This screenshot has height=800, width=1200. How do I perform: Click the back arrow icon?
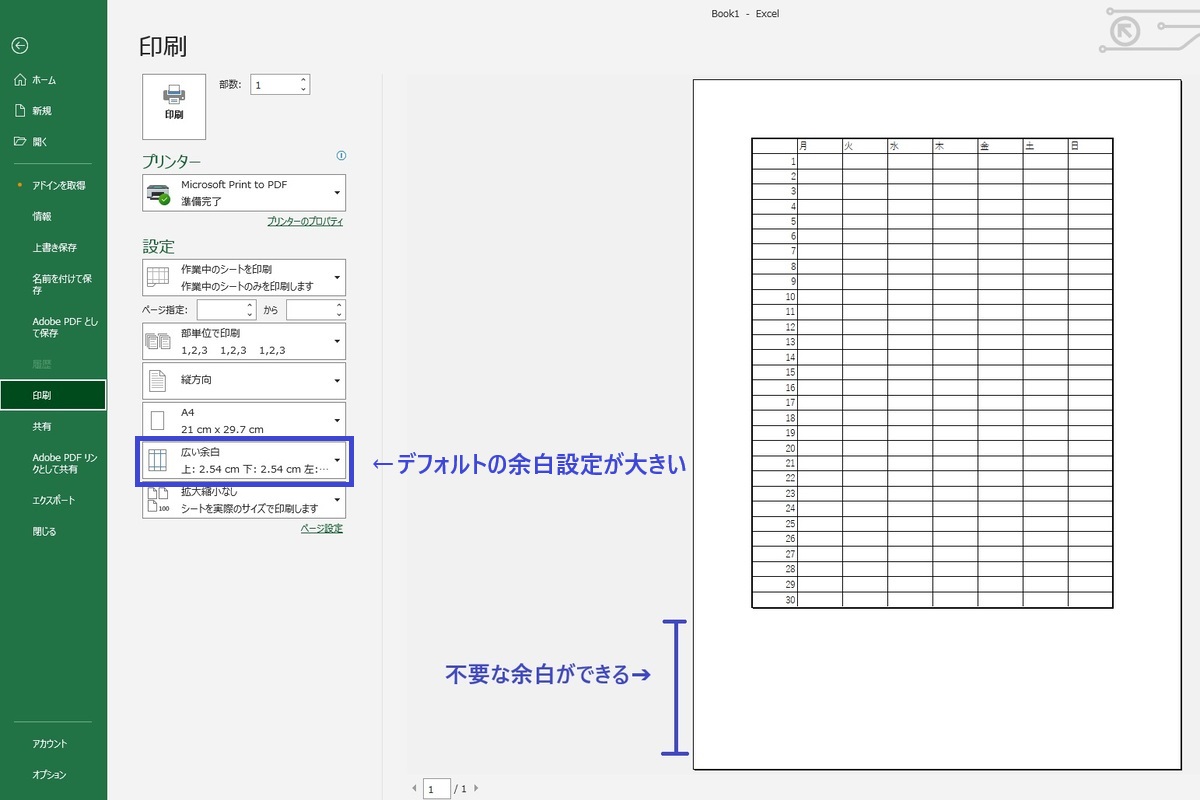click(20, 45)
